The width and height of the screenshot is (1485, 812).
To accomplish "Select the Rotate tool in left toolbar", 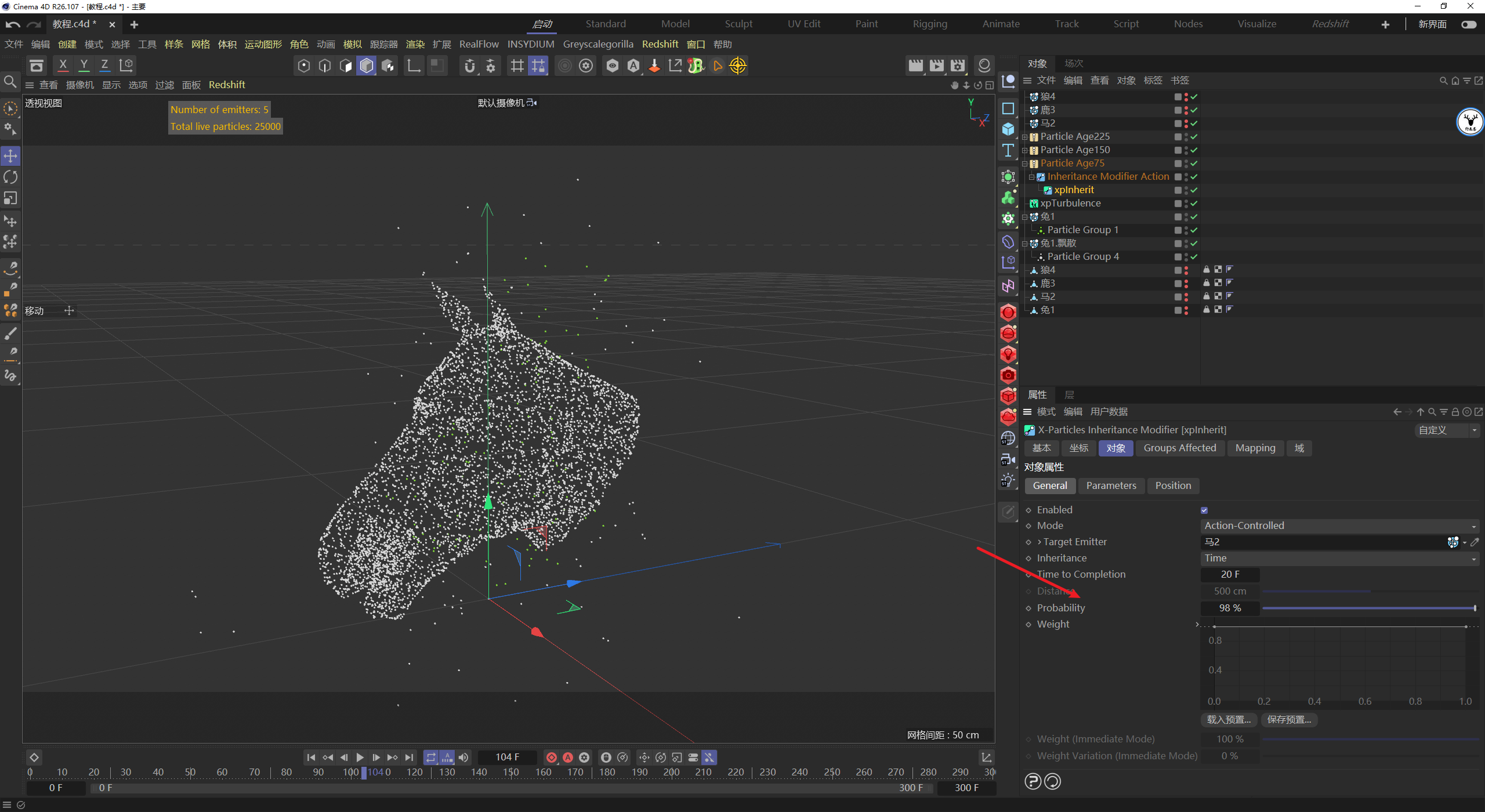I will (10, 177).
